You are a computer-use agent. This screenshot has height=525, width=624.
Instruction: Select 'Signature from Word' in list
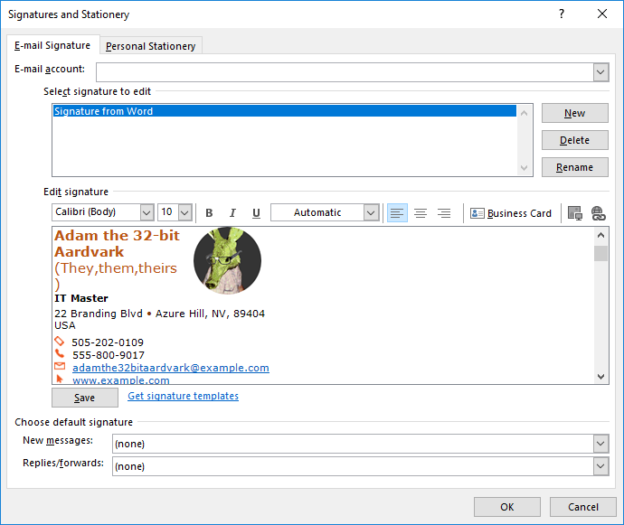(284, 112)
